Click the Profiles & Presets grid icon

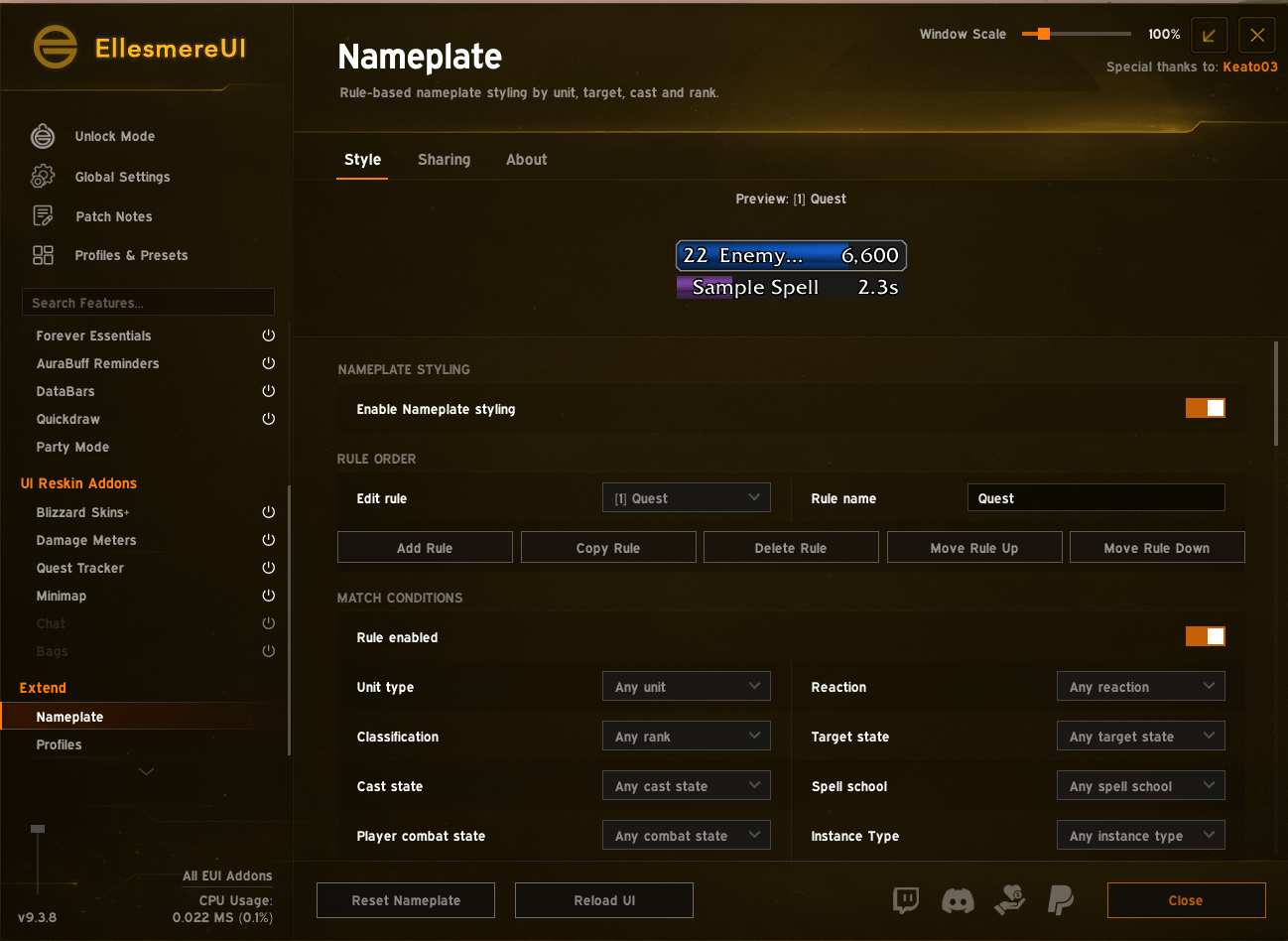(x=43, y=255)
